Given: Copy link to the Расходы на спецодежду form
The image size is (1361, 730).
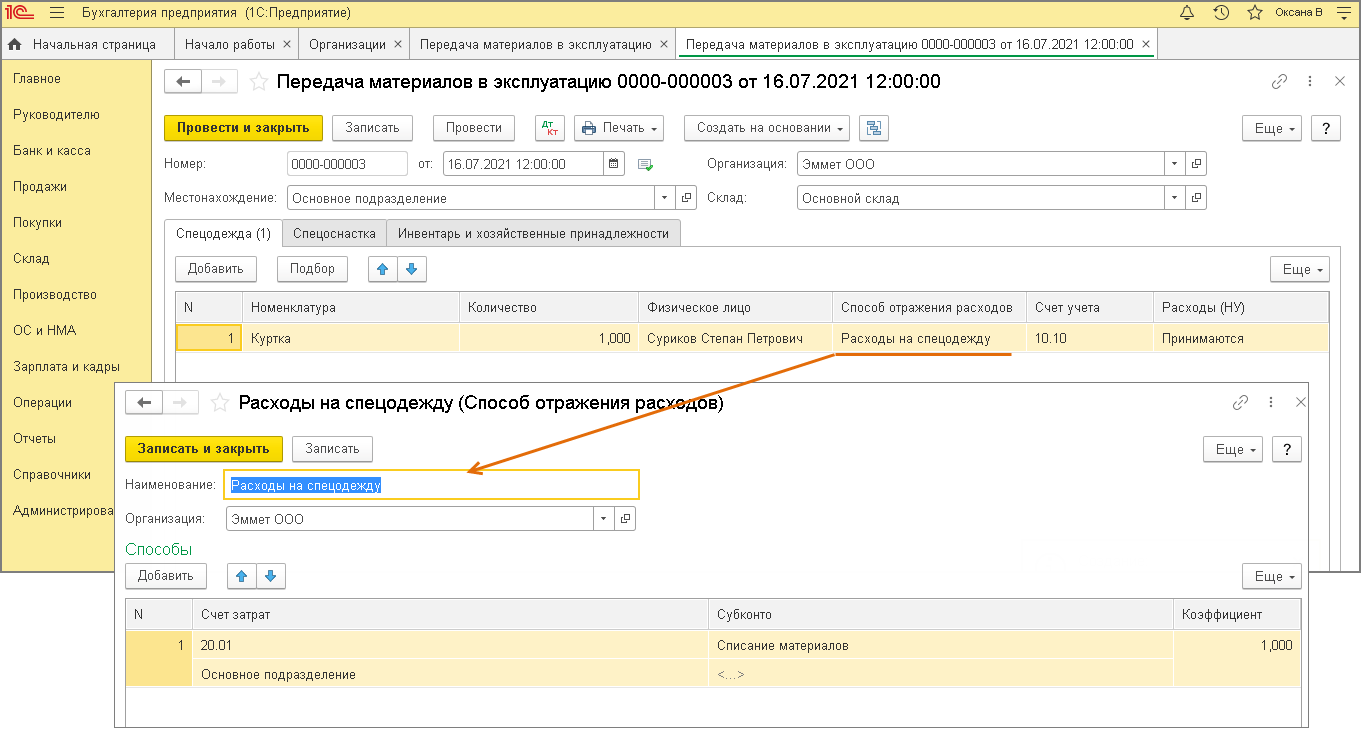Looking at the screenshot, I should (1240, 402).
